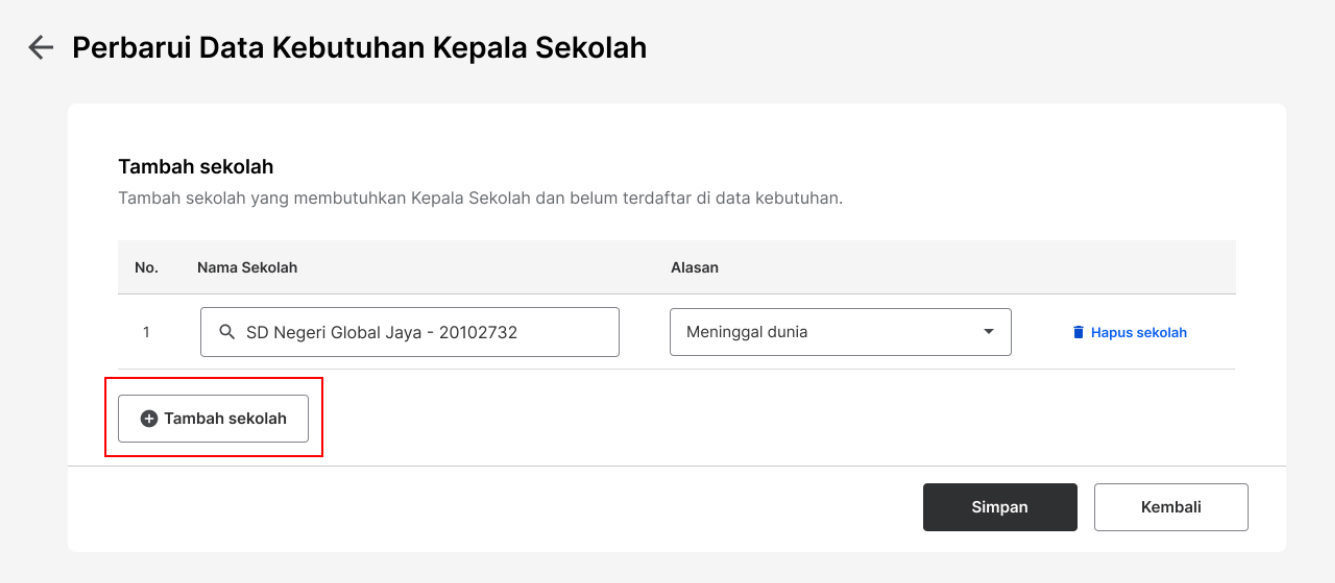Click the Kembali button
Image resolution: width=1335 pixels, height=583 pixels.
[x=1171, y=507]
